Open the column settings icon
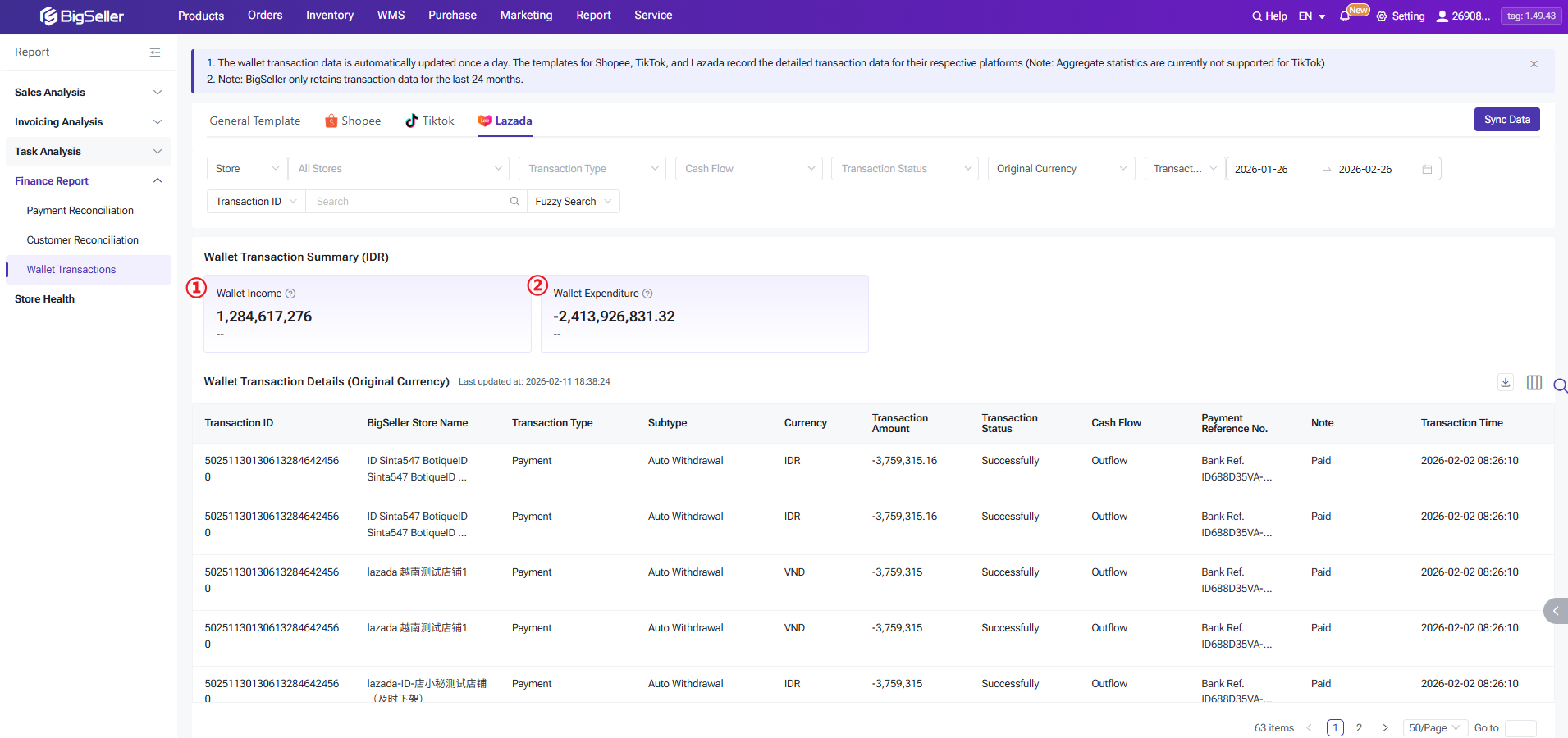 click(1534, 382)
